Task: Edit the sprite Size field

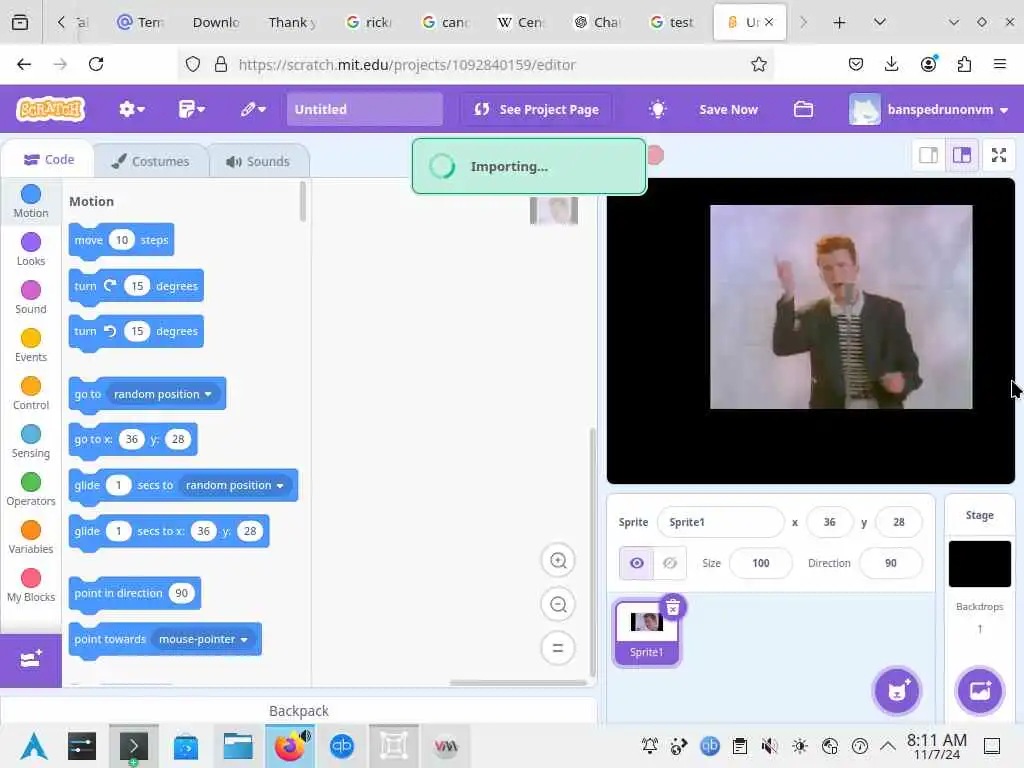Action: click(760, 563)
